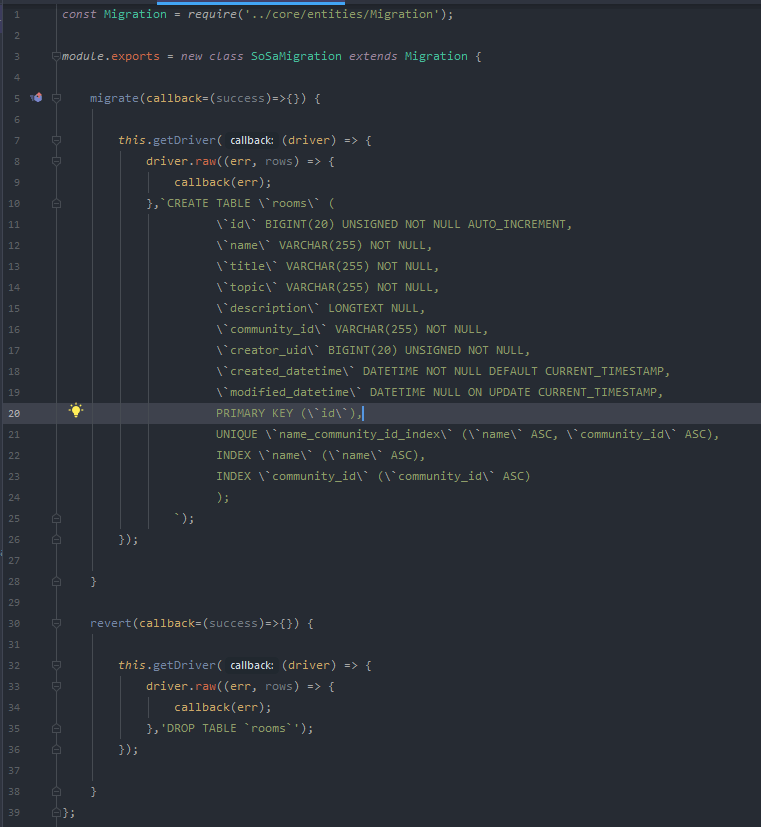Click the callback: inlay hint on line 32
761x827 pixels.
[252, 665]
